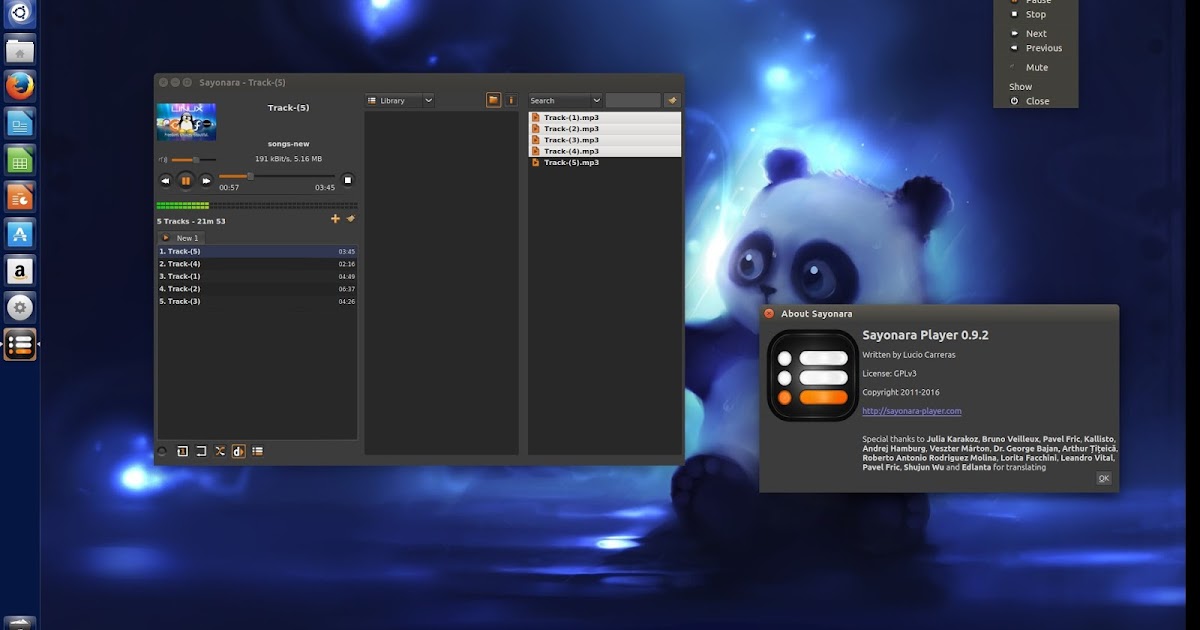Open the sayonara-player.com link

coord(912,411)
